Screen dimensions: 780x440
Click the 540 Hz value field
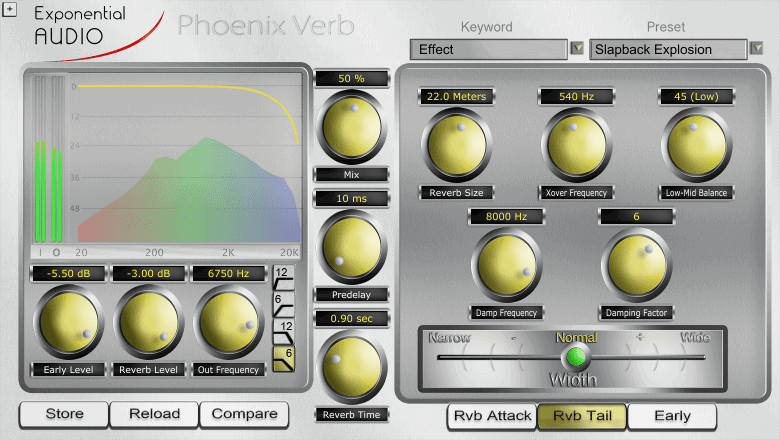point(577,96)
